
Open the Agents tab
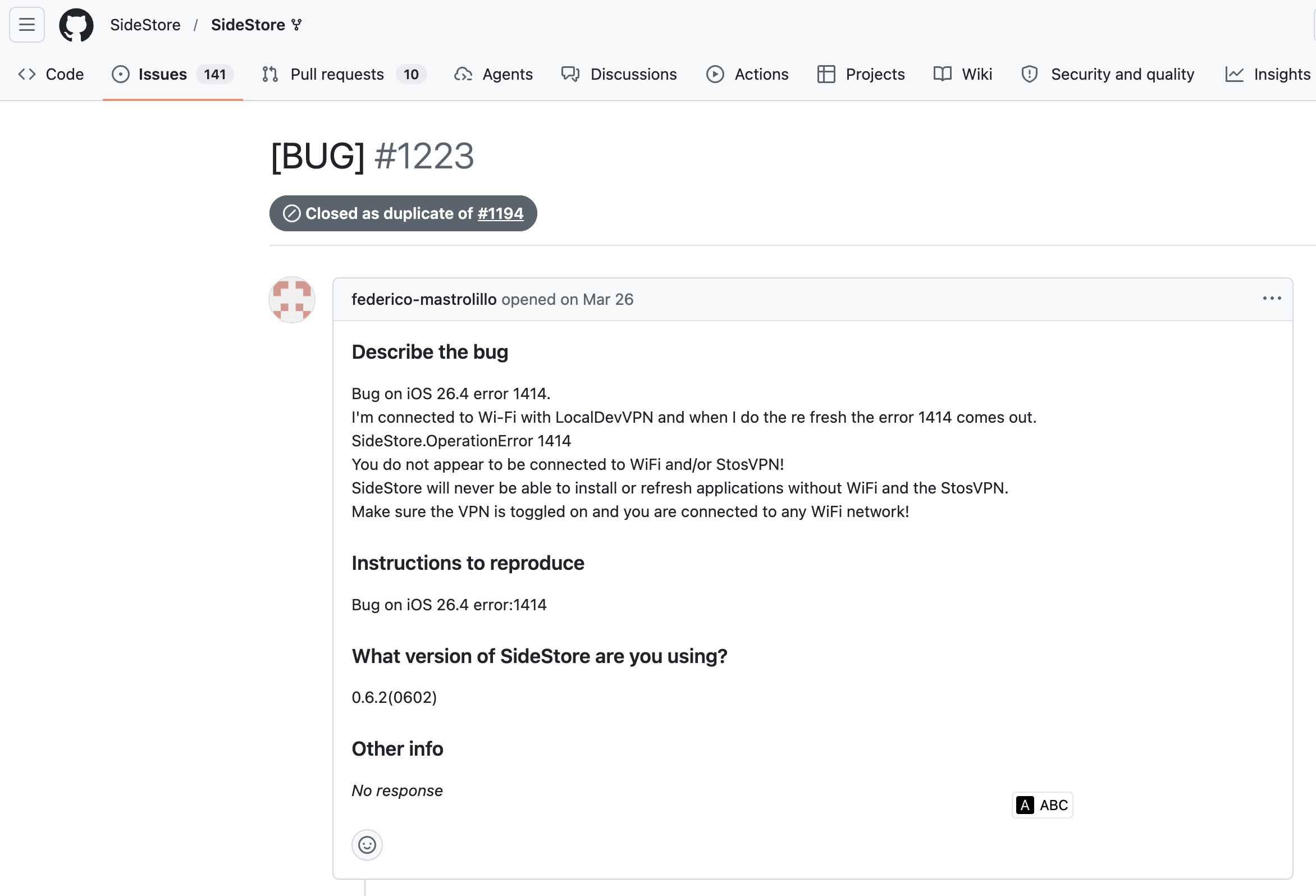(493, 74)
